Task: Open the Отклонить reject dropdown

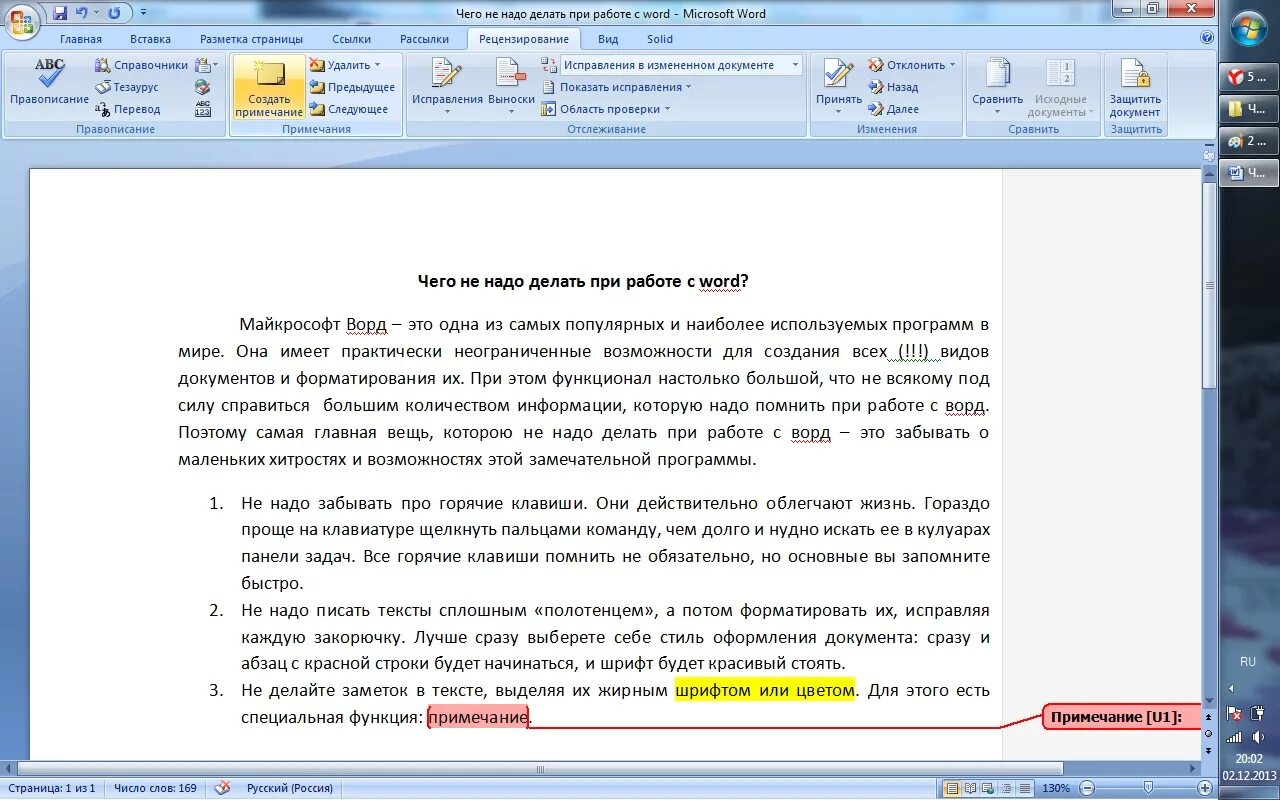Action: pyautogui.click(x=911, y=65)
